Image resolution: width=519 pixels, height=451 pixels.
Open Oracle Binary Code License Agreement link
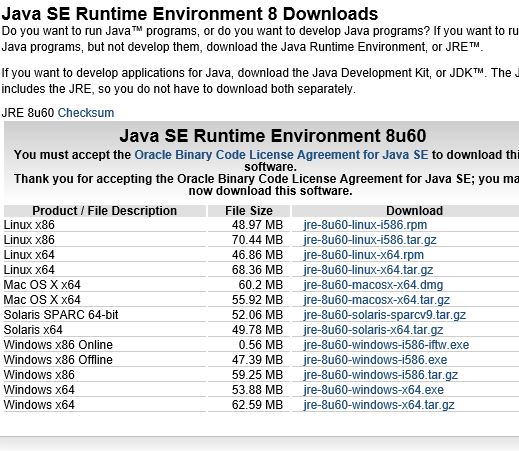tap(281, 155)
